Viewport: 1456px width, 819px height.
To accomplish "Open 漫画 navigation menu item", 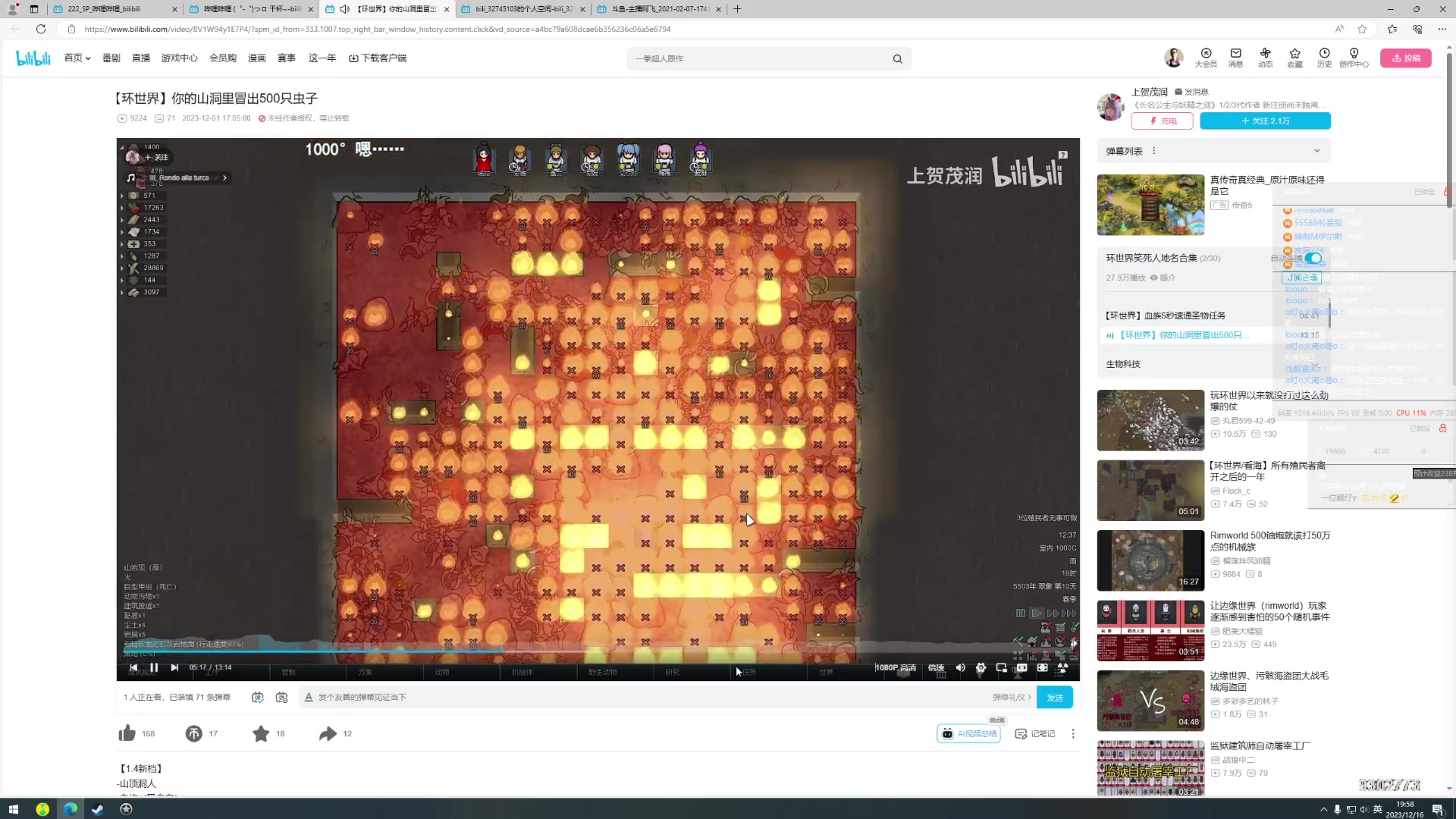I will pyautogui.click(x=257, y=58).
